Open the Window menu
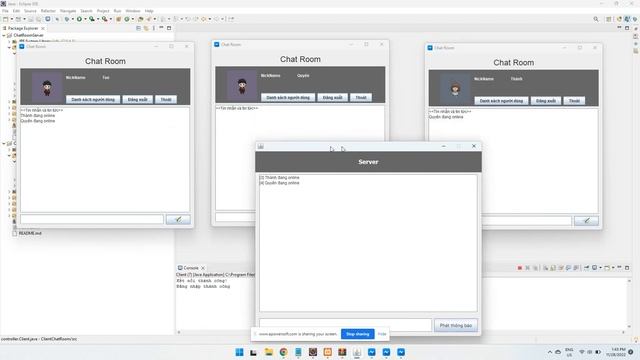 pos(133,11)
